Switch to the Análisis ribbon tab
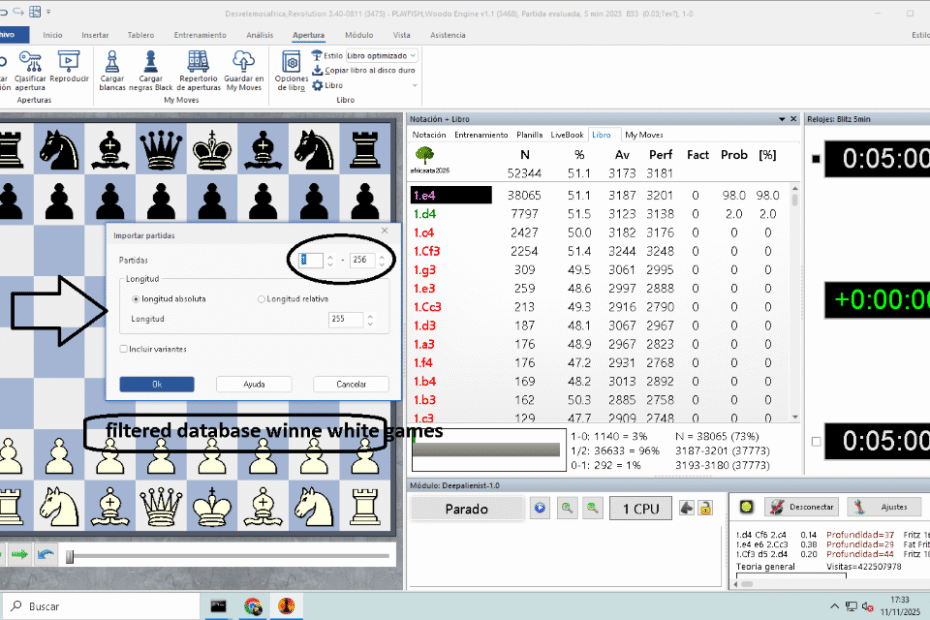The height and width of the screenshot is (620, 930). coord(259,35)
